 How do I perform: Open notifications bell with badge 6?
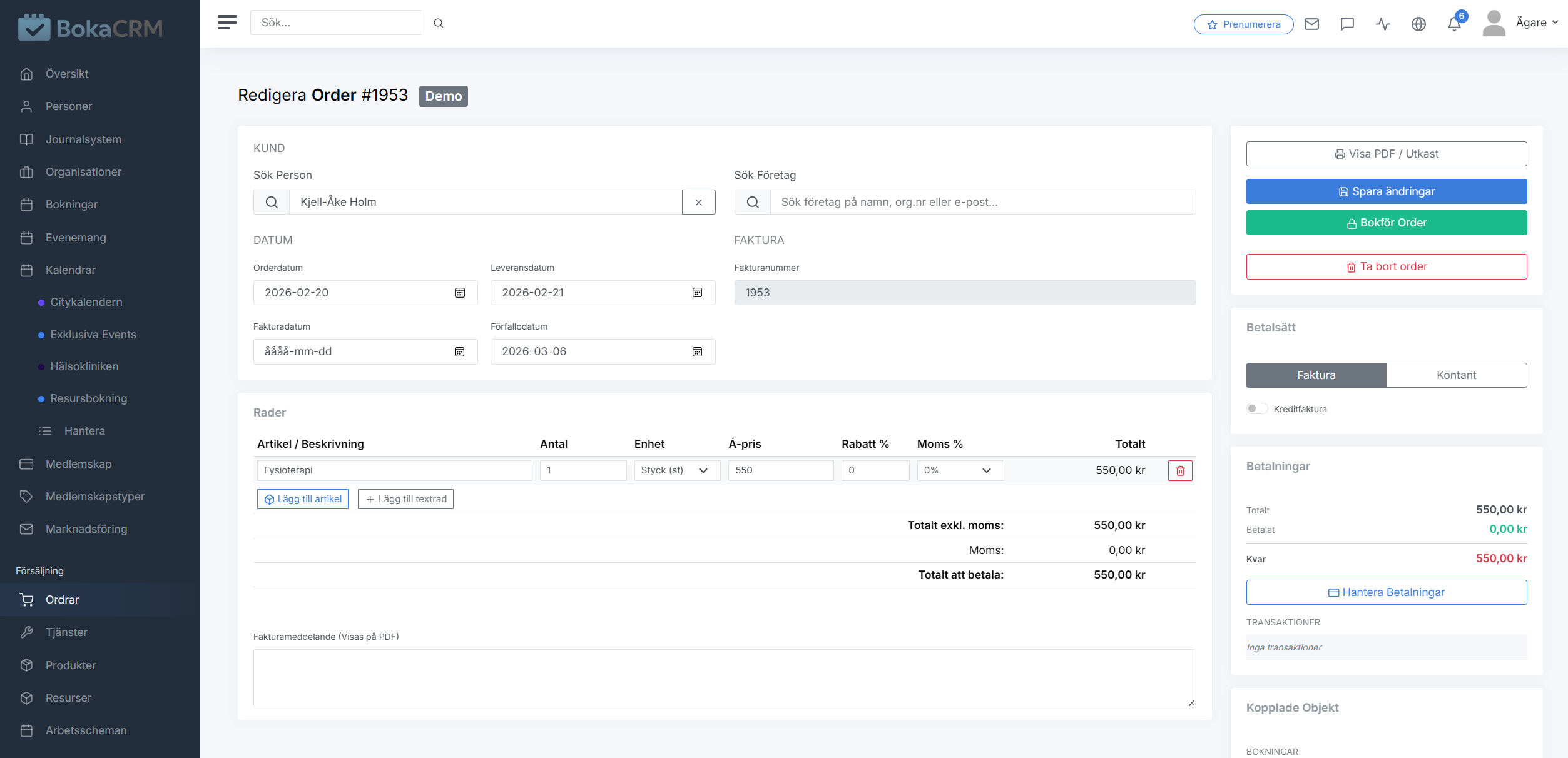(1454, 24)
